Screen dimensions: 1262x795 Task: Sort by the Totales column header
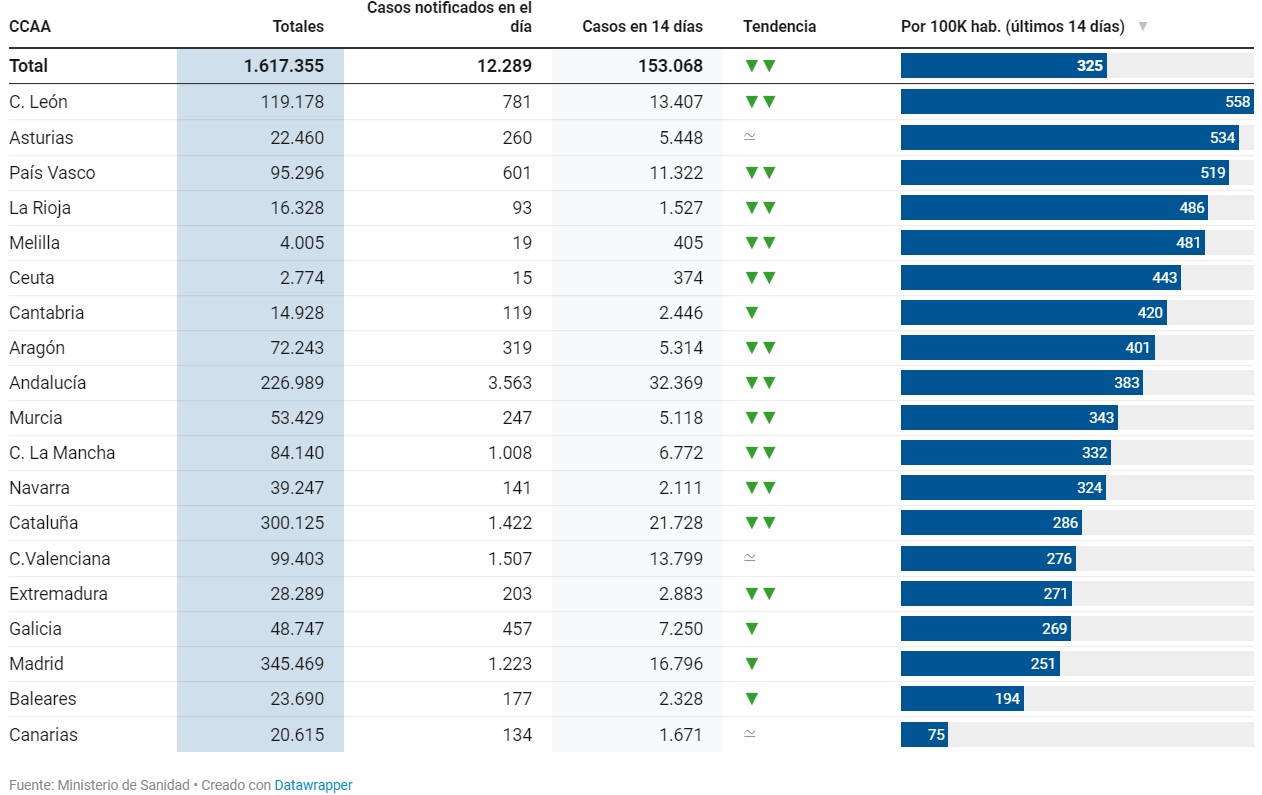click(298, 27)
